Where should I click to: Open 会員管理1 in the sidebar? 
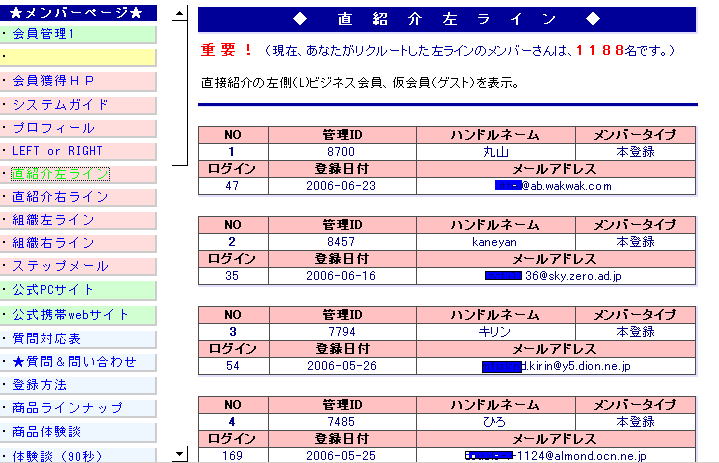tap(43, 34)
